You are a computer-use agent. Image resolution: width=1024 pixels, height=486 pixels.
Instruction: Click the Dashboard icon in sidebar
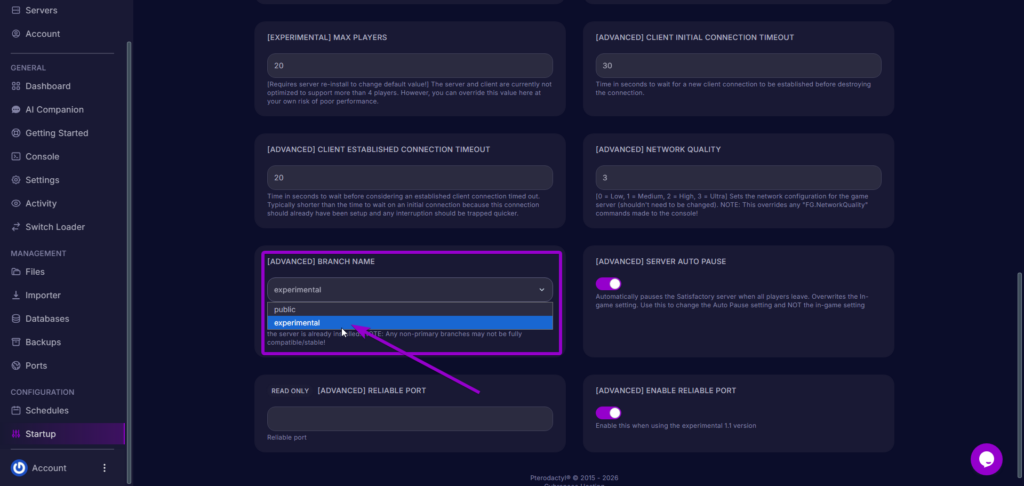tap(16, 86)
